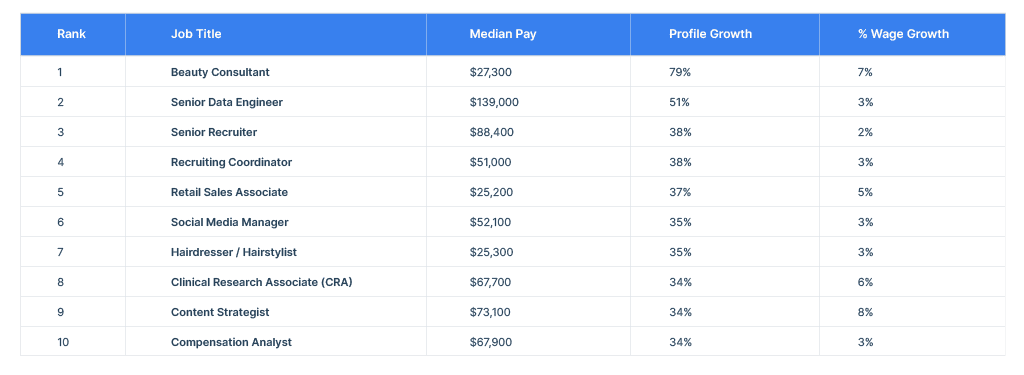This screenshot has width=1024, height=375.
Task: Select the Senior Recruiter entry
Action: (x=214, y=132)
